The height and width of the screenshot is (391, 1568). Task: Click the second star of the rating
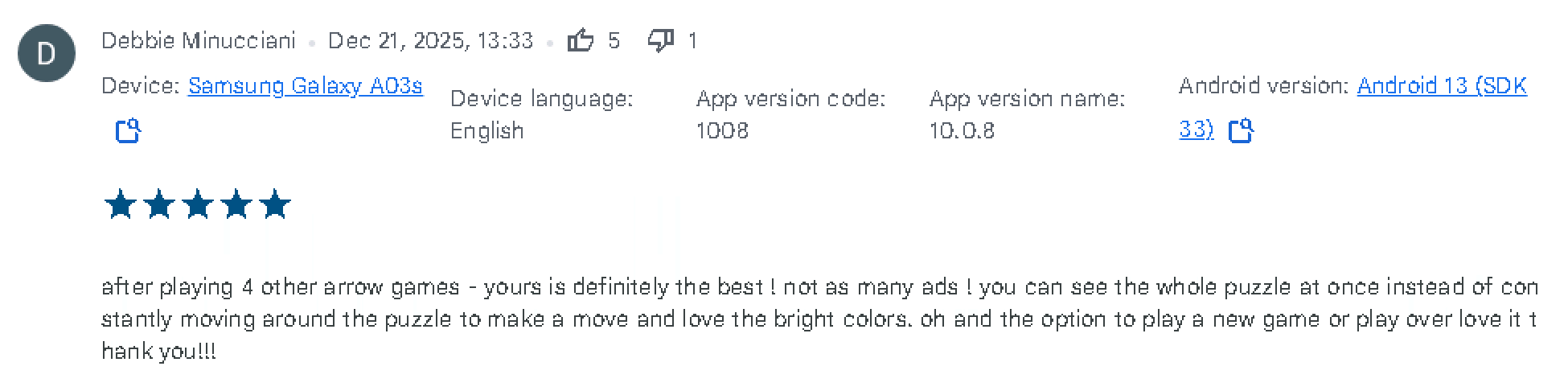(x=159, y=205)
